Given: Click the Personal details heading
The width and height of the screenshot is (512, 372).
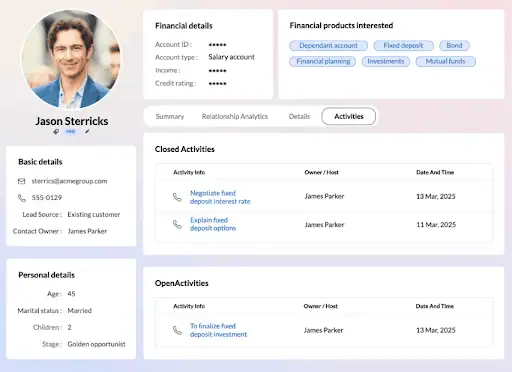Looking at the screenshot, I should 47,275.
